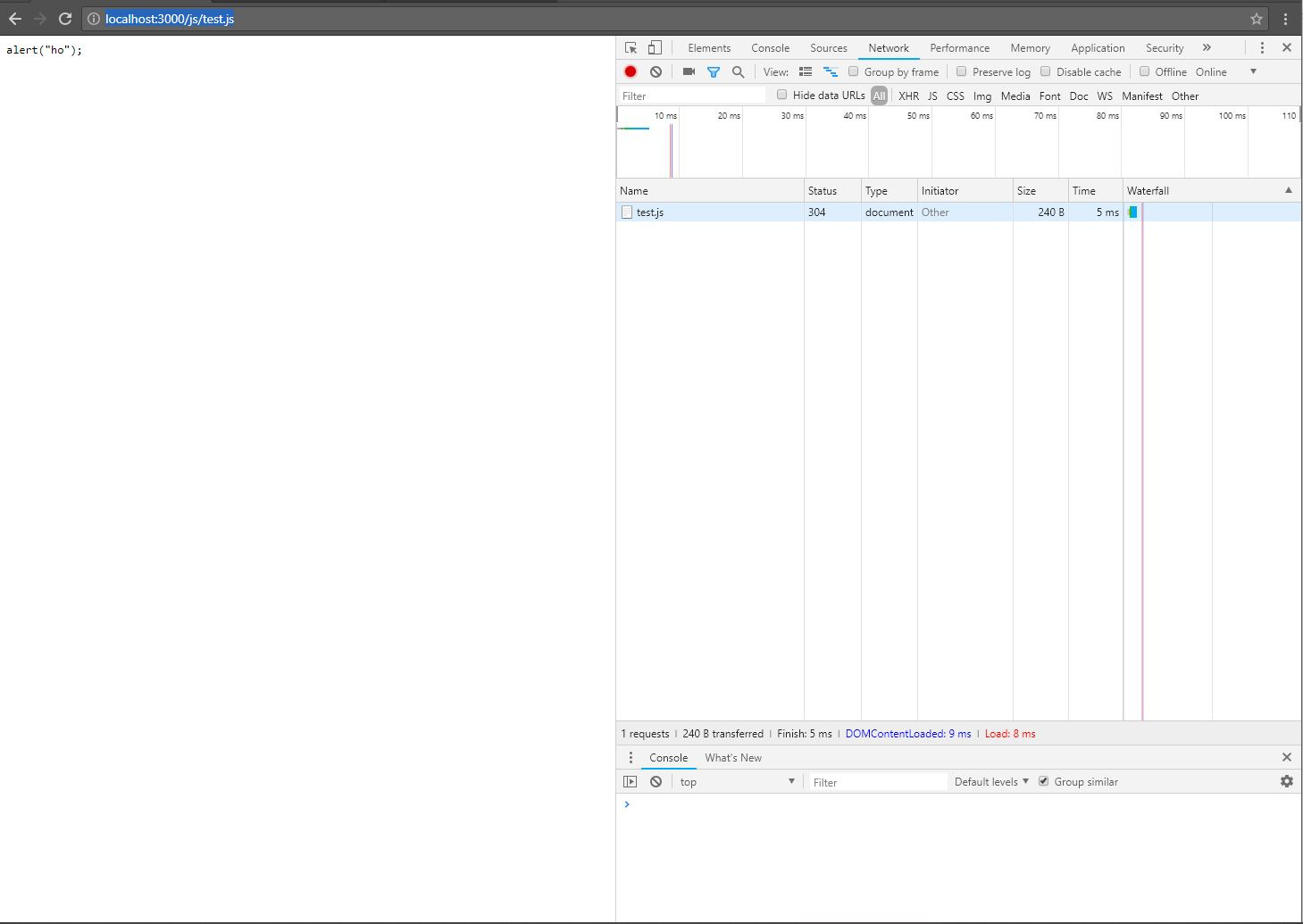Toggle network filter funnel icon
The width and height of the screenshot is (1303, 924).
pos(714,71)
